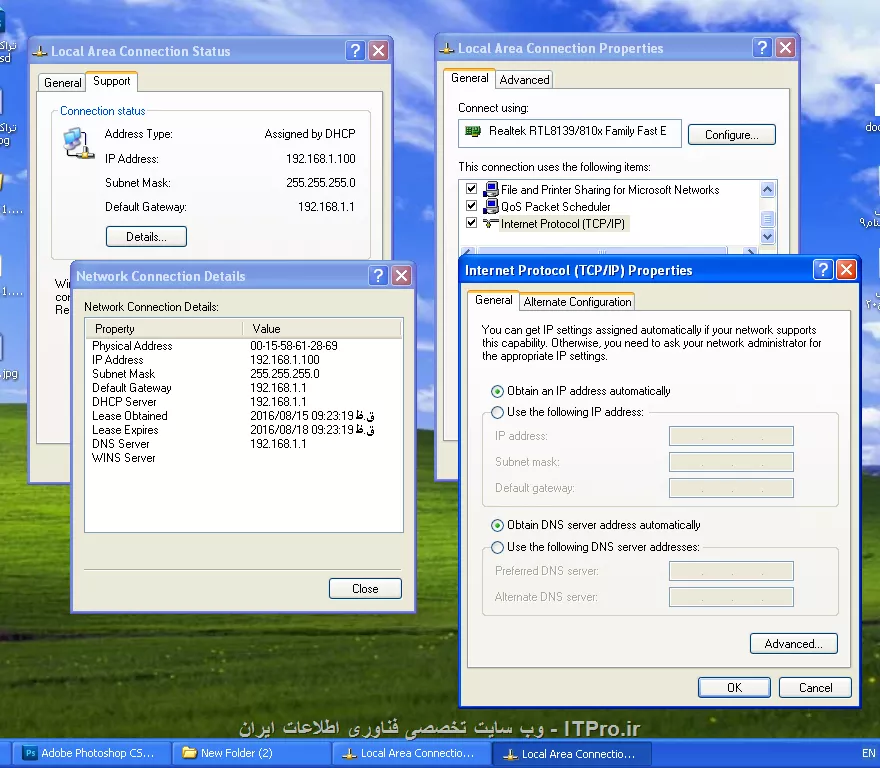This screenshot has height=768, width=880.
Task: Select Use the following IP address
Action: (x=497, y=413)
